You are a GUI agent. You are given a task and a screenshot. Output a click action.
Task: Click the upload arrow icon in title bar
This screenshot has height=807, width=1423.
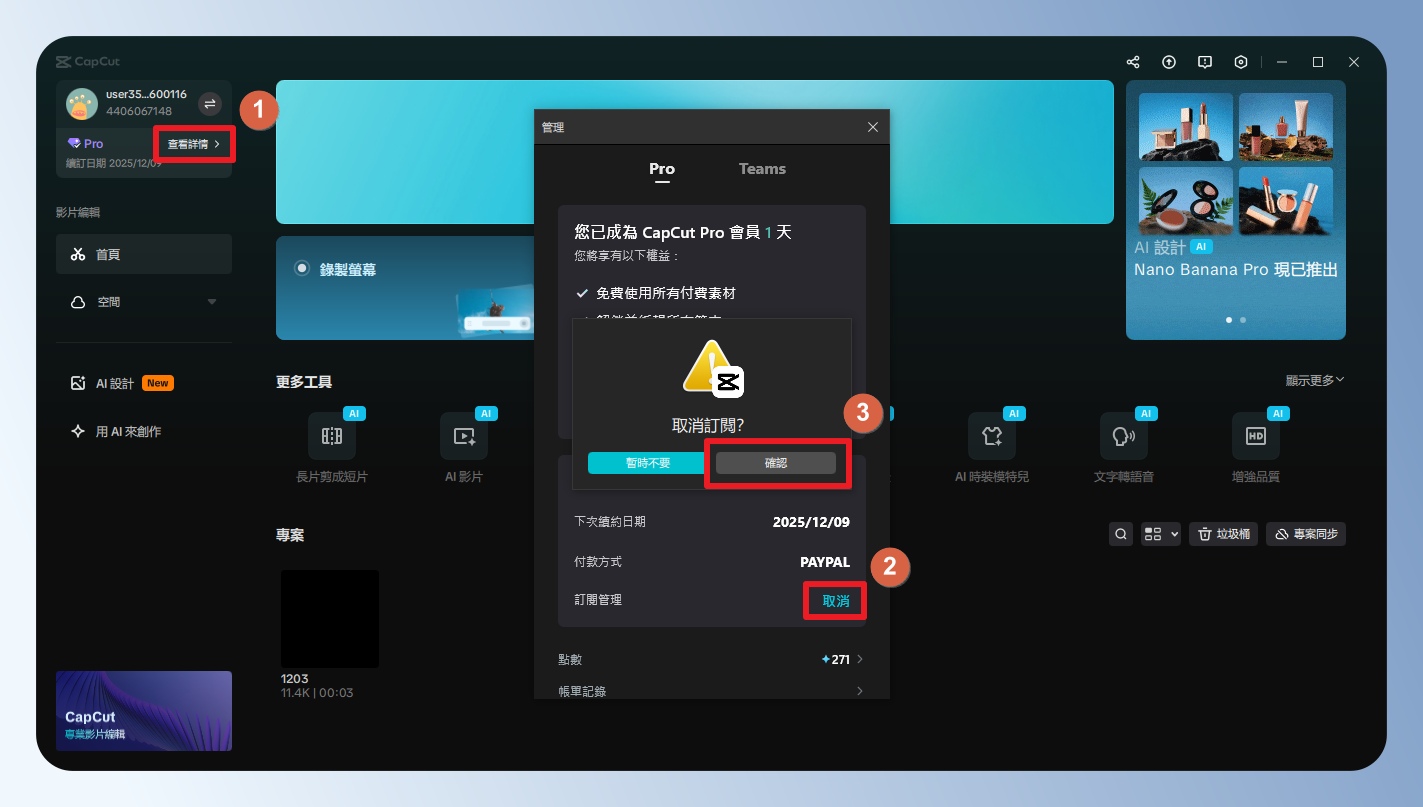coord(1168,62)
